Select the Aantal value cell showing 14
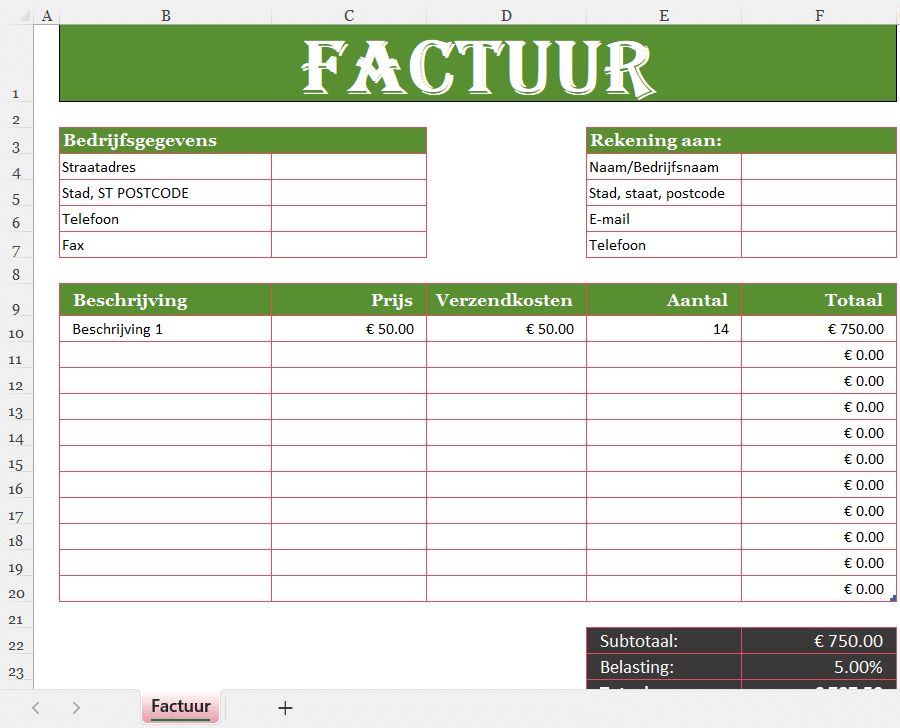900x728 pixels. 664,328
